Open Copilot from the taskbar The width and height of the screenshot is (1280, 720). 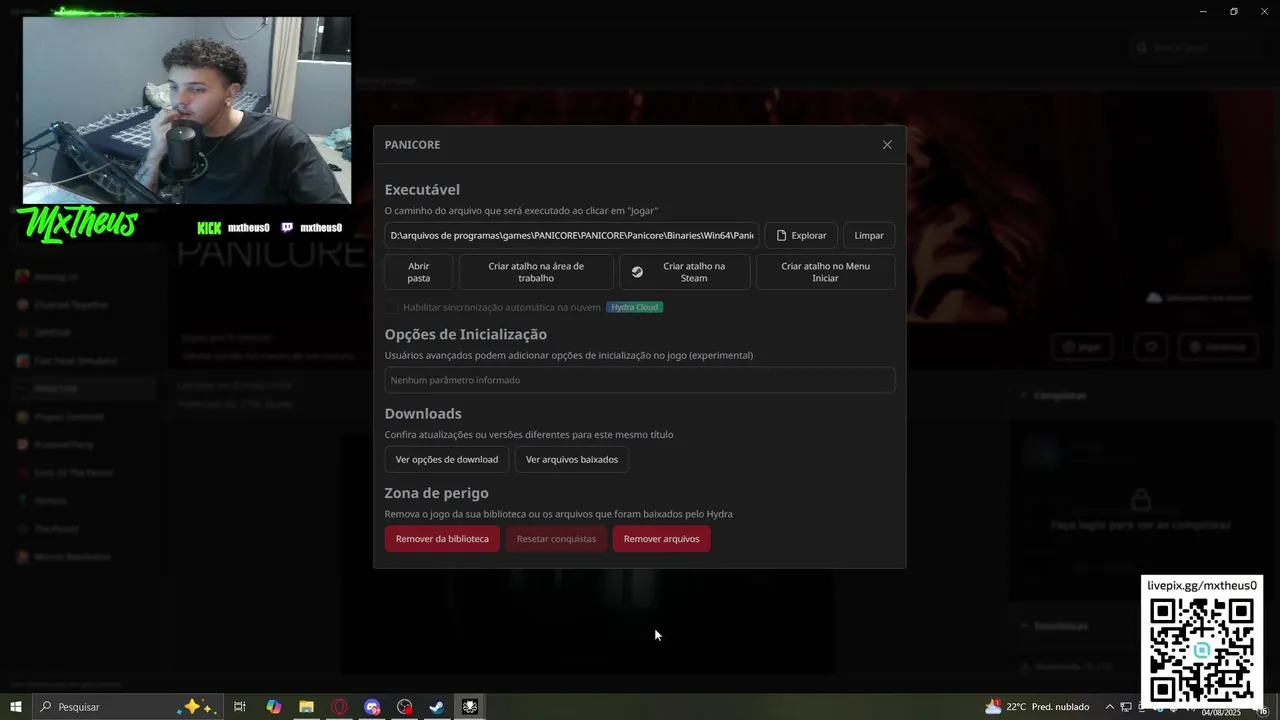coord(274,707)
